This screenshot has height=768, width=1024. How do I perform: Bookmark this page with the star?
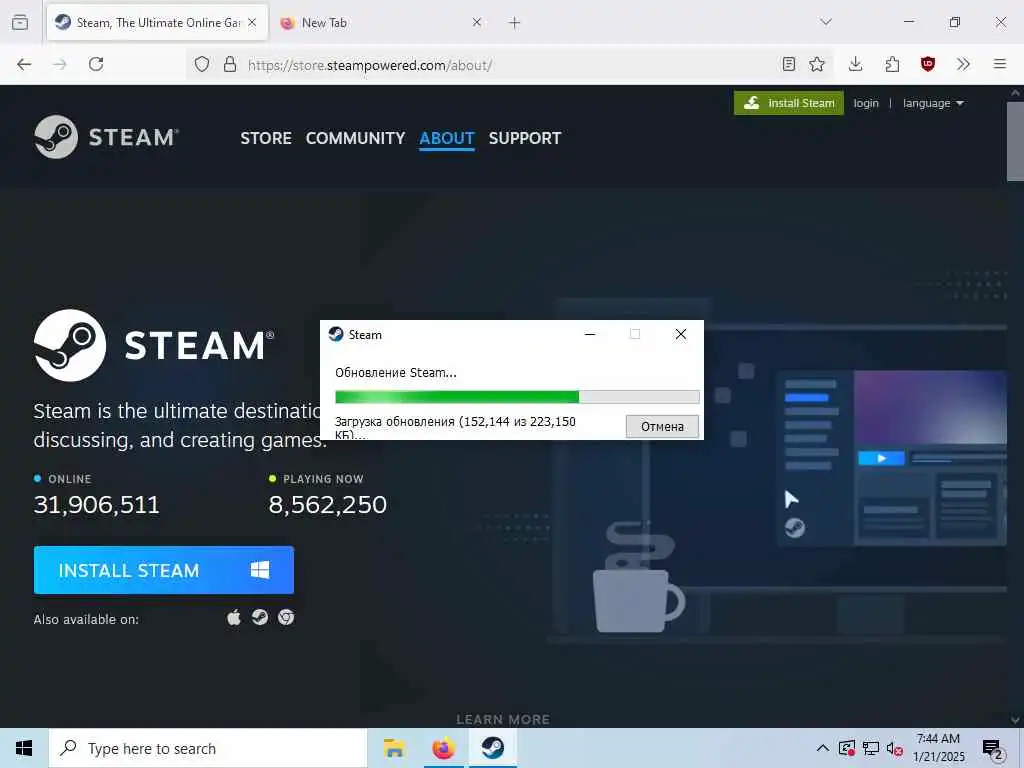tap(817, 64)
